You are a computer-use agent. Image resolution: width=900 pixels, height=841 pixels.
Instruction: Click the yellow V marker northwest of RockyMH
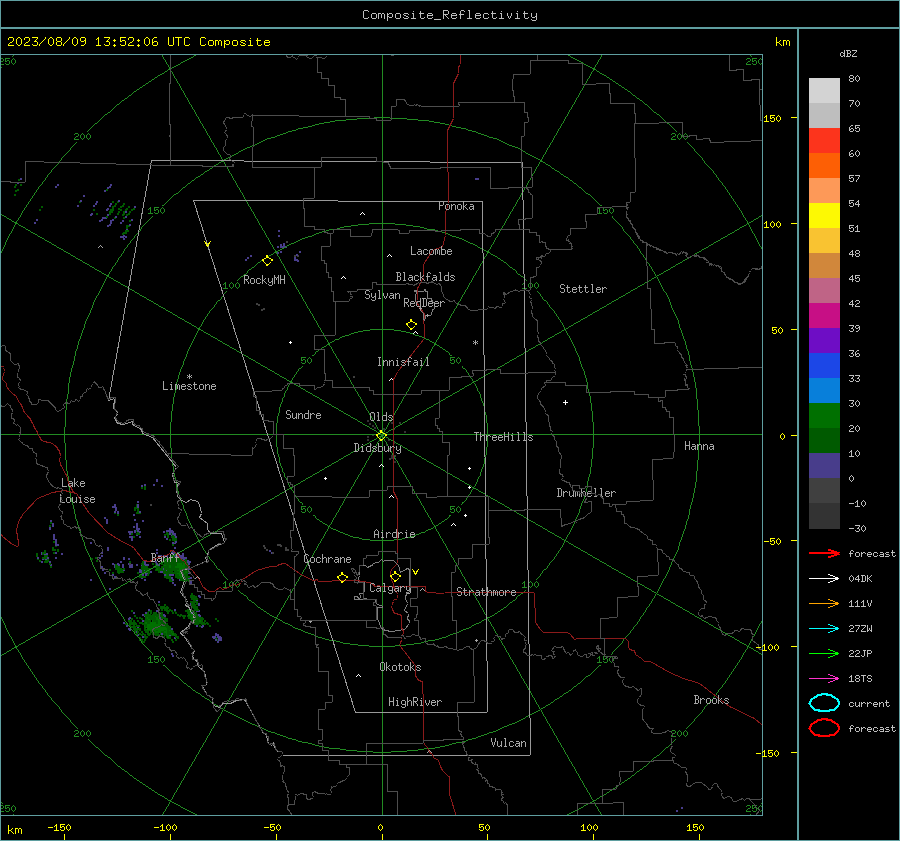208,244
